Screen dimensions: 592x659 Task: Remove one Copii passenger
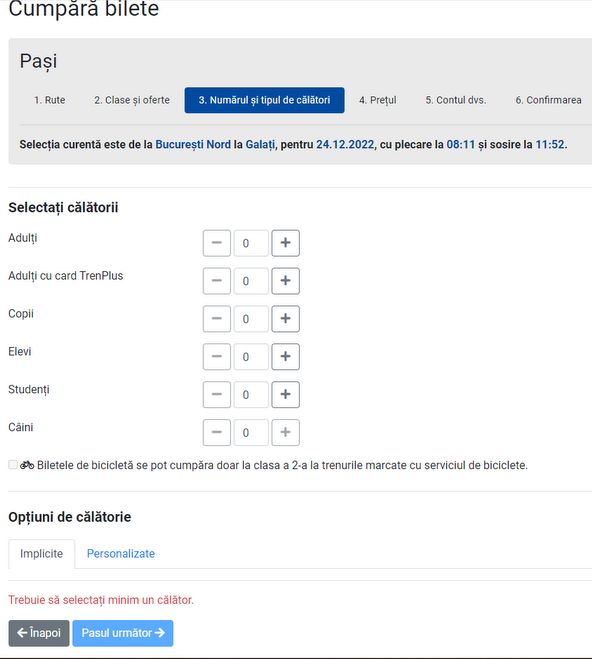[x=217, y=319]
